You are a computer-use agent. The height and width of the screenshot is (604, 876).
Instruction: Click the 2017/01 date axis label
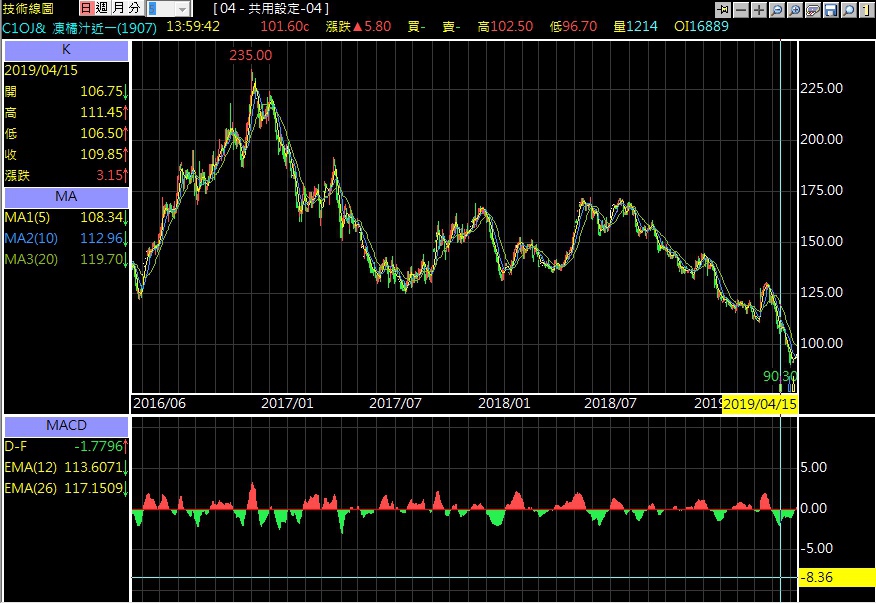click(287, 403)
